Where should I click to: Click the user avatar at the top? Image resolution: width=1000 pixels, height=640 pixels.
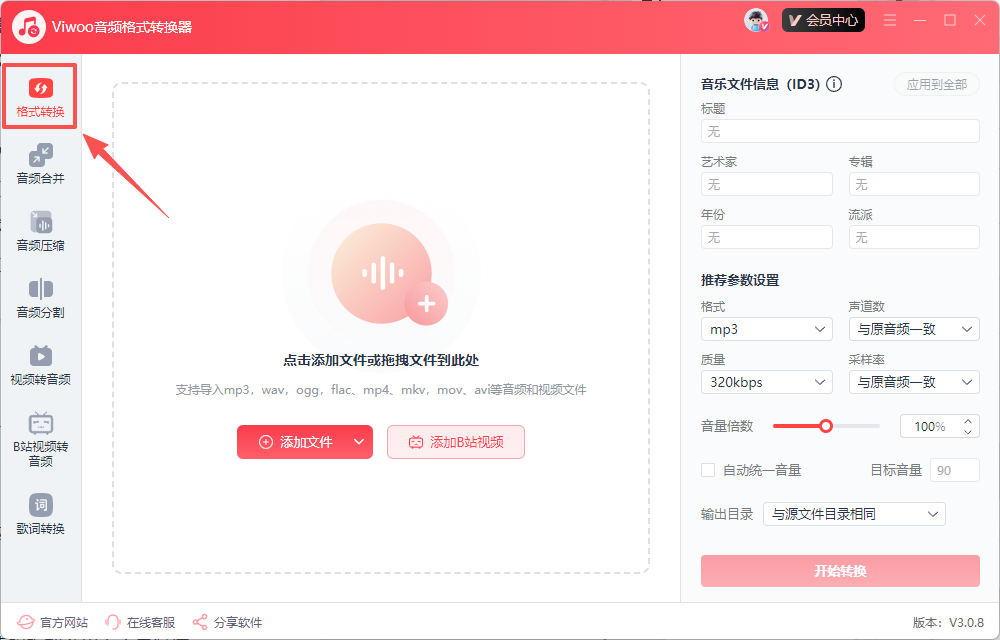pyautogui.click(x=755, y=19)
